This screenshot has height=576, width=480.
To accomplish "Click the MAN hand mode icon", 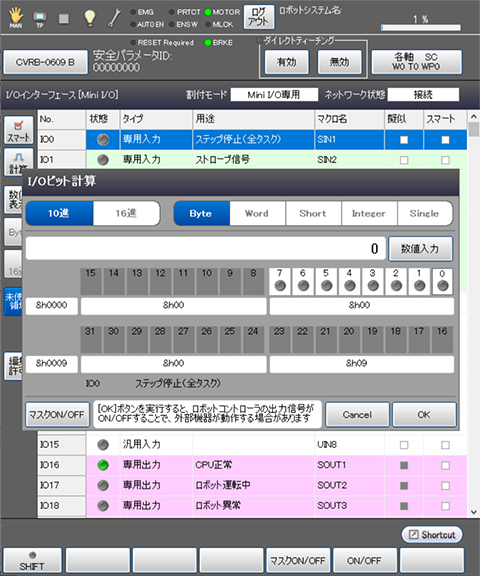I will coord(16,18).
